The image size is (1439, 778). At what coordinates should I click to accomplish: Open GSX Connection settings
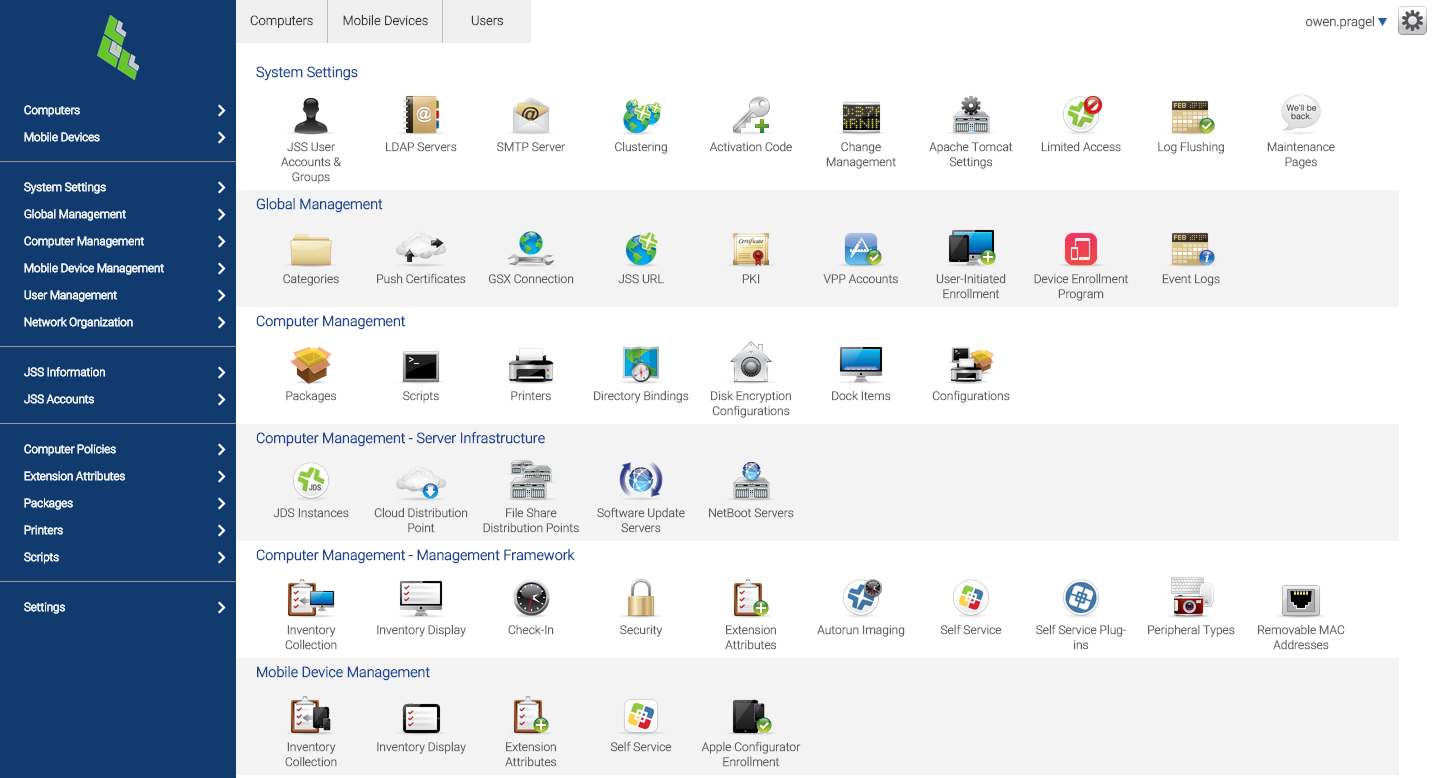(531, 249)
